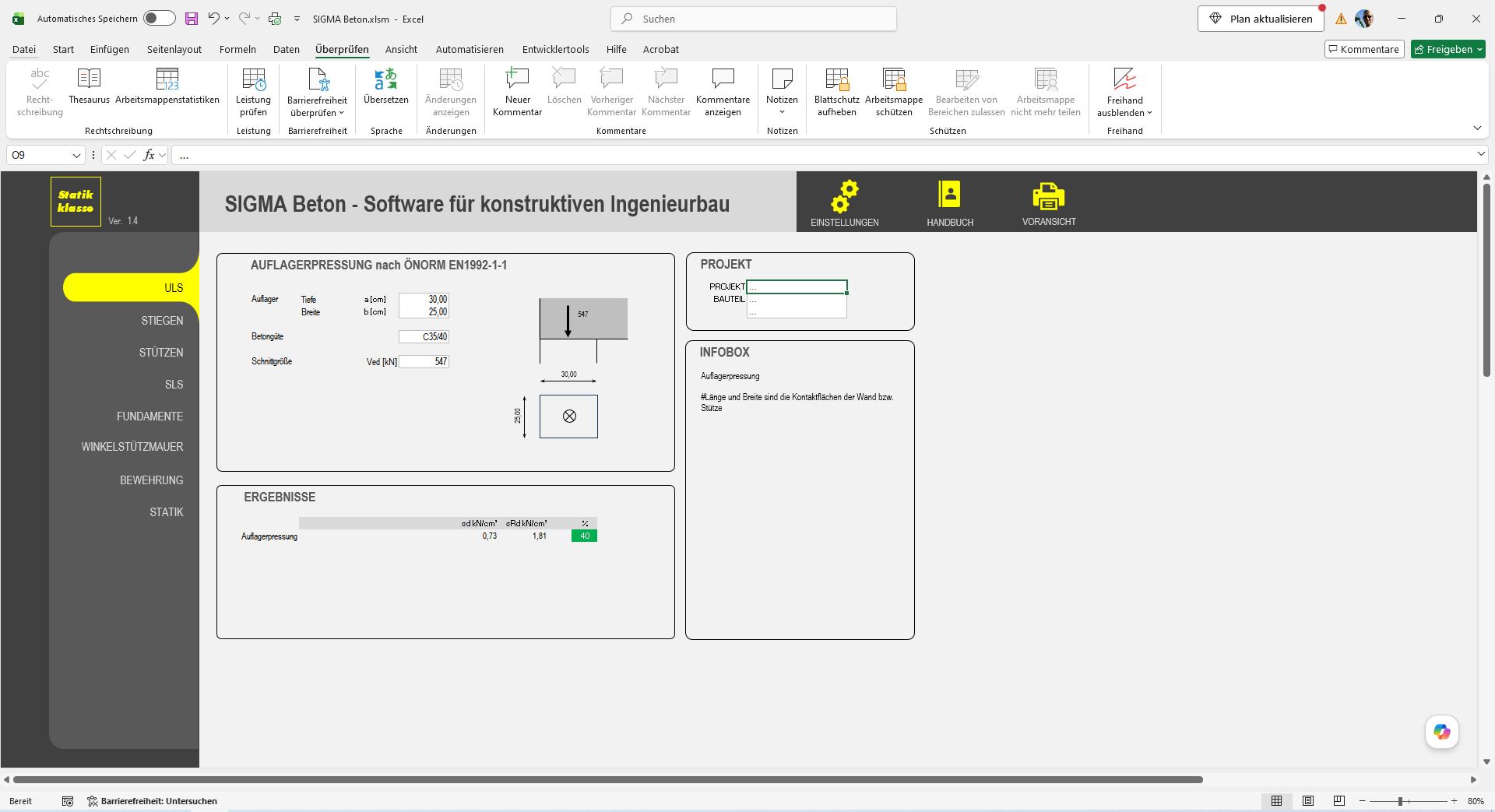Switch to page layout view in status bar
The width and height of the screenshot is (1495, 812).
pos(1308,801)
